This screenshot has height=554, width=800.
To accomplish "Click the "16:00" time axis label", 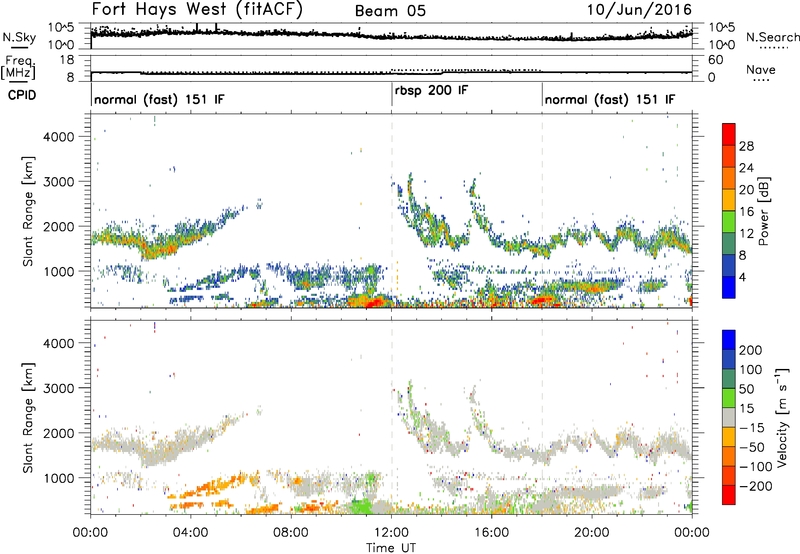I will (x=491, y=533).
